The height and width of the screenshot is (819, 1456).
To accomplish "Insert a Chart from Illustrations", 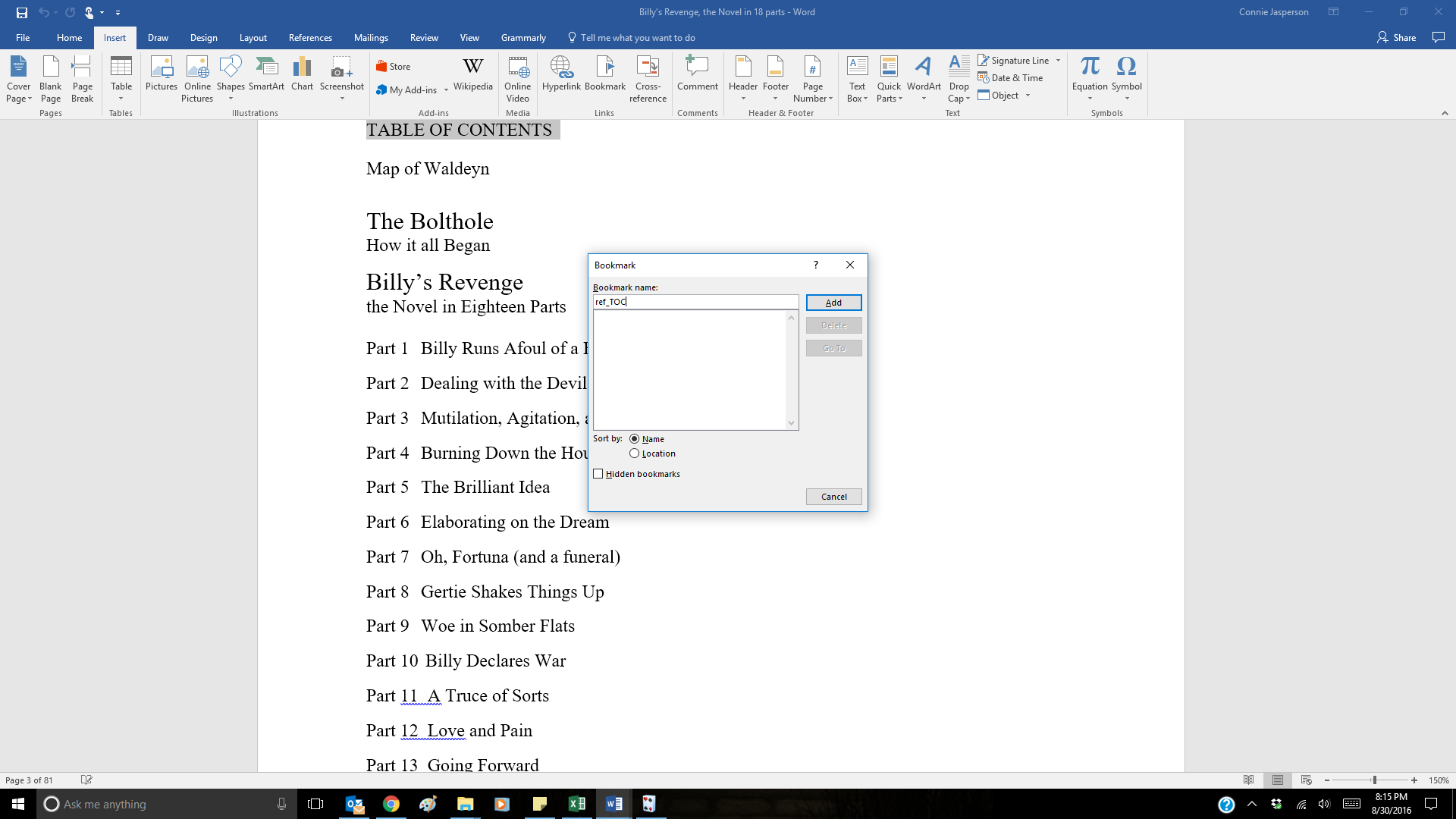I will 302,74.
